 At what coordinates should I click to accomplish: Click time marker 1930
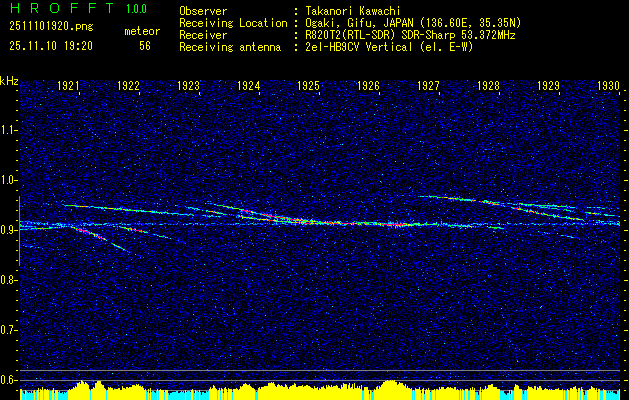click(x=608, y=85)
